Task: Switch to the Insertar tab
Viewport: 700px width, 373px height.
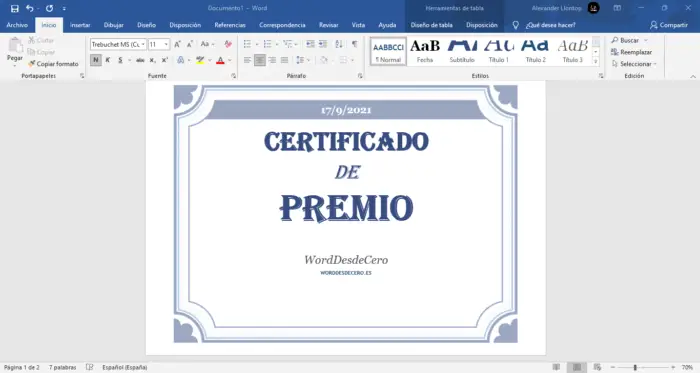Action: coord(80,25)
